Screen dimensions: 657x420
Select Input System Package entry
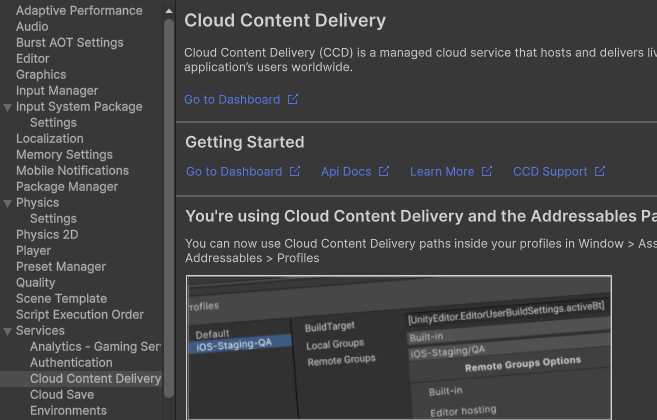(79, 106)
